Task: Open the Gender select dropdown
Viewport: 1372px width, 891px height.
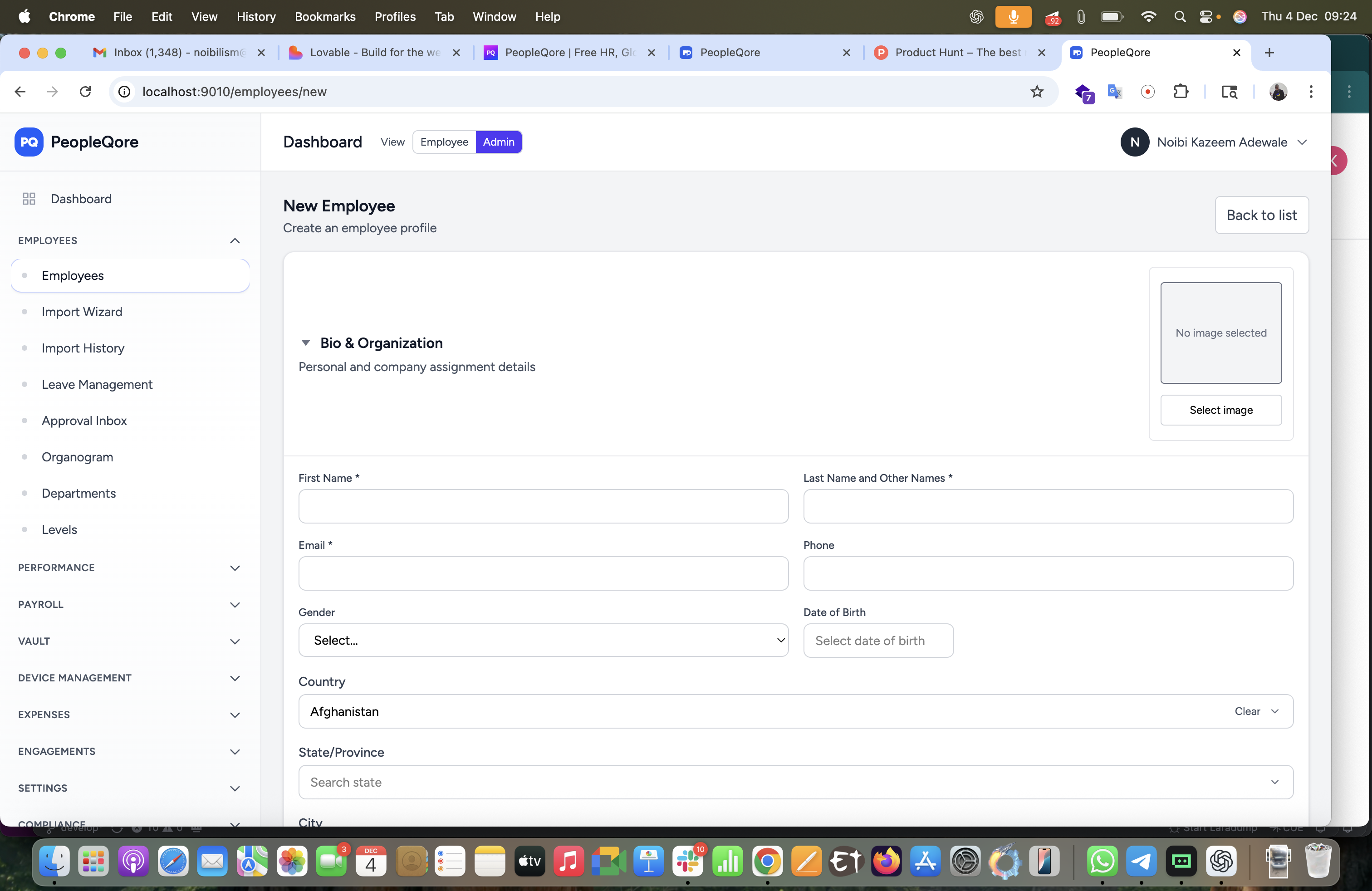Action: (x=543, y=640)
